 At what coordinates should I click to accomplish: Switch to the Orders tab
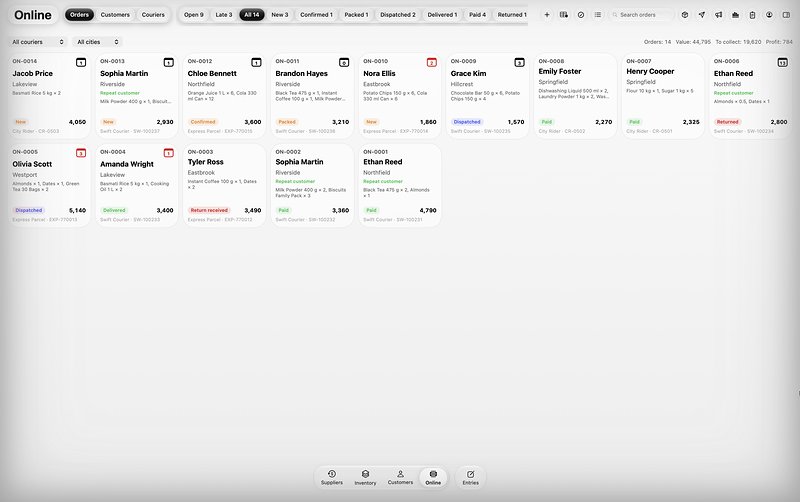tap(79, 15)
